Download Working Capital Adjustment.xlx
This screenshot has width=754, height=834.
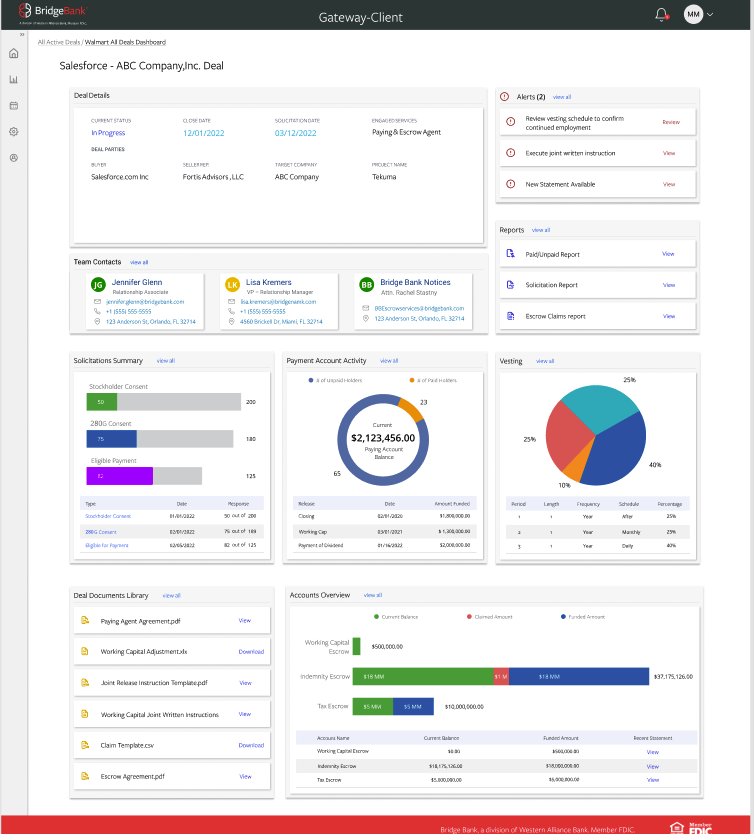(251, 652)
